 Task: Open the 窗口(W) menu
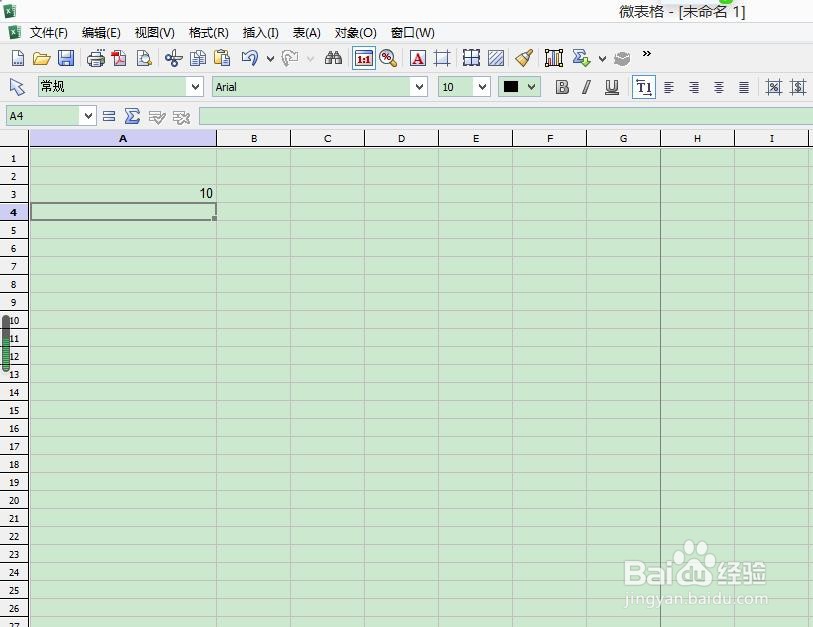(412, 33)
